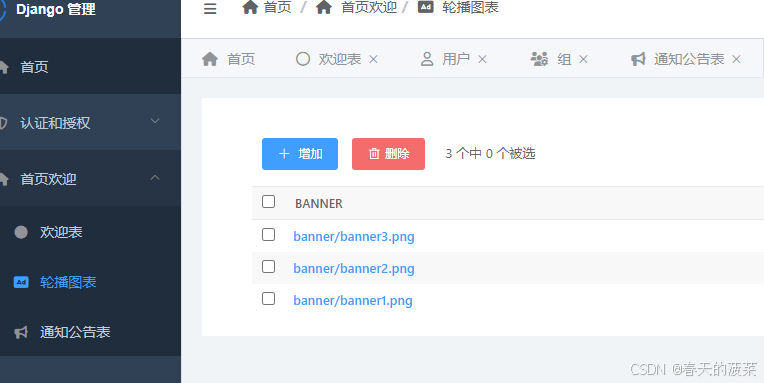The width and height of the screenshot is (764, 383).
Task: Click circle icon on 欢迎表 tab
Action: tap(303, 59)
